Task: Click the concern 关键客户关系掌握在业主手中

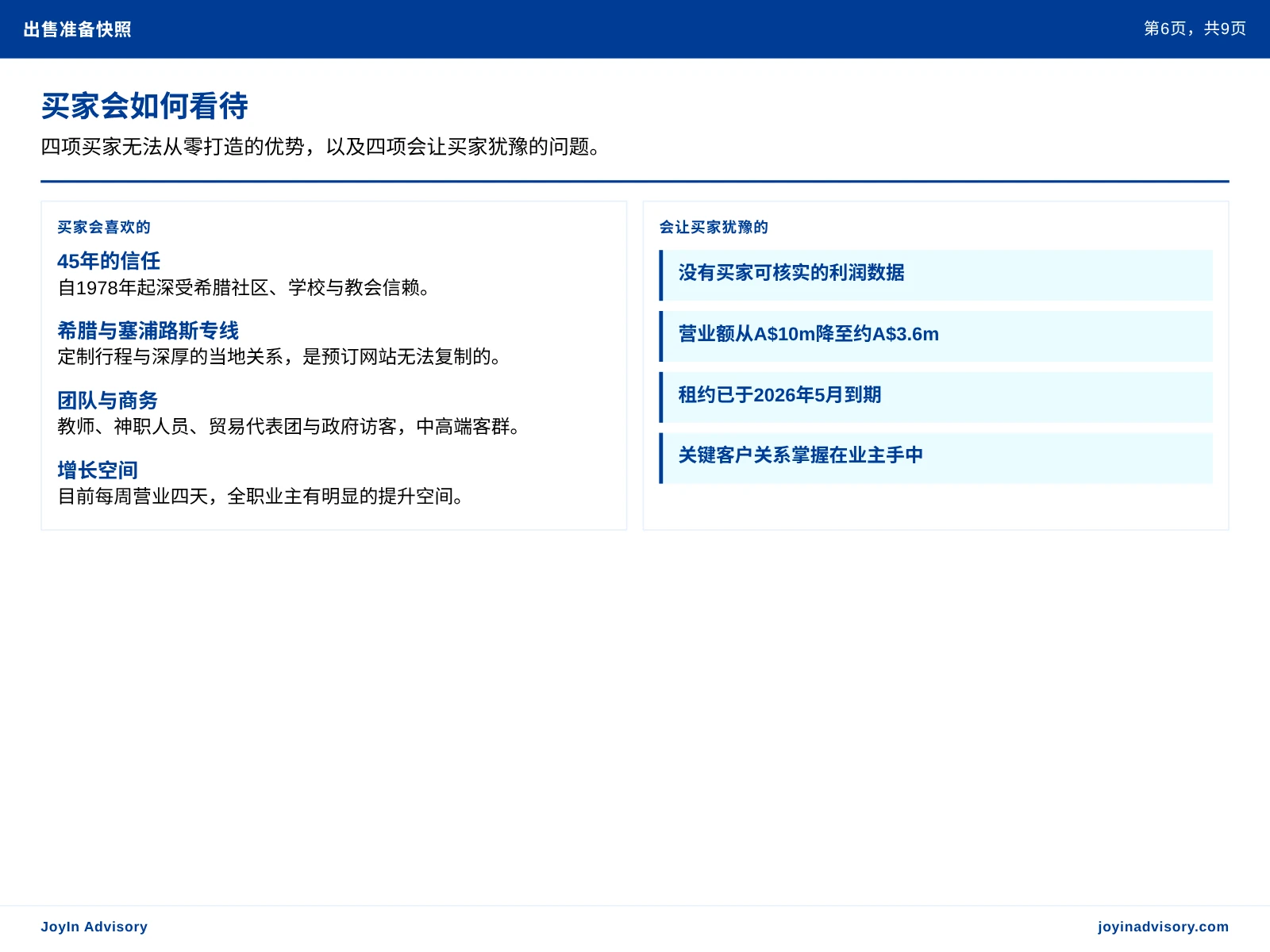Action: (x=936, y=458)
